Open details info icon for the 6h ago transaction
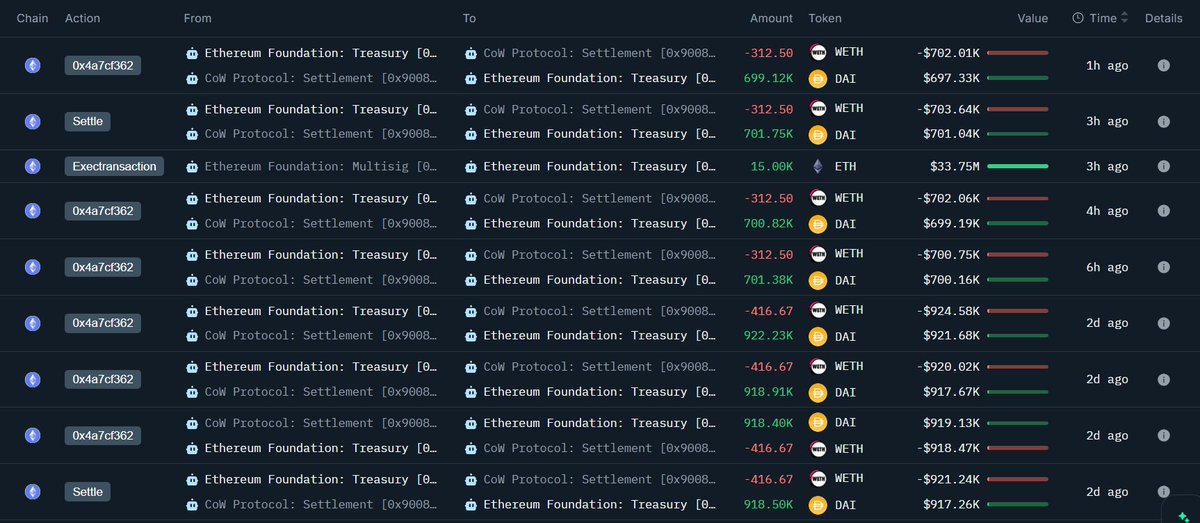 click(x=1163, y=267)
